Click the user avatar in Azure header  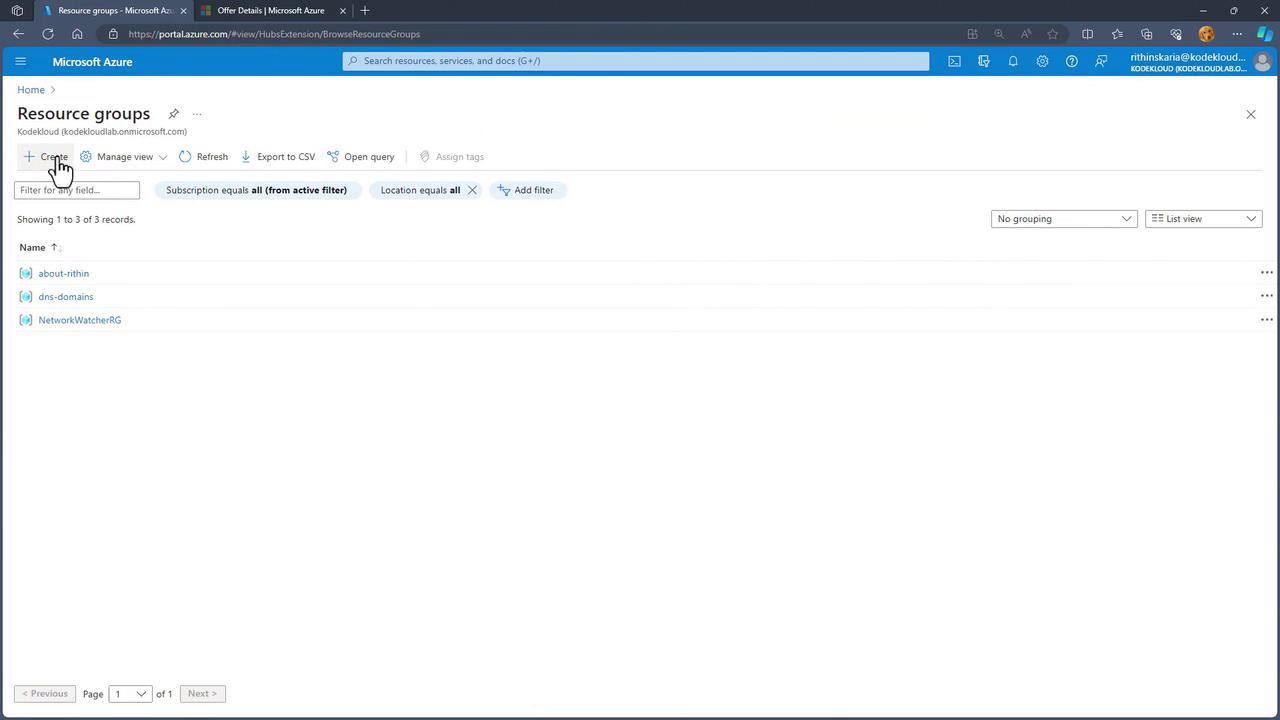point(1262,62)
